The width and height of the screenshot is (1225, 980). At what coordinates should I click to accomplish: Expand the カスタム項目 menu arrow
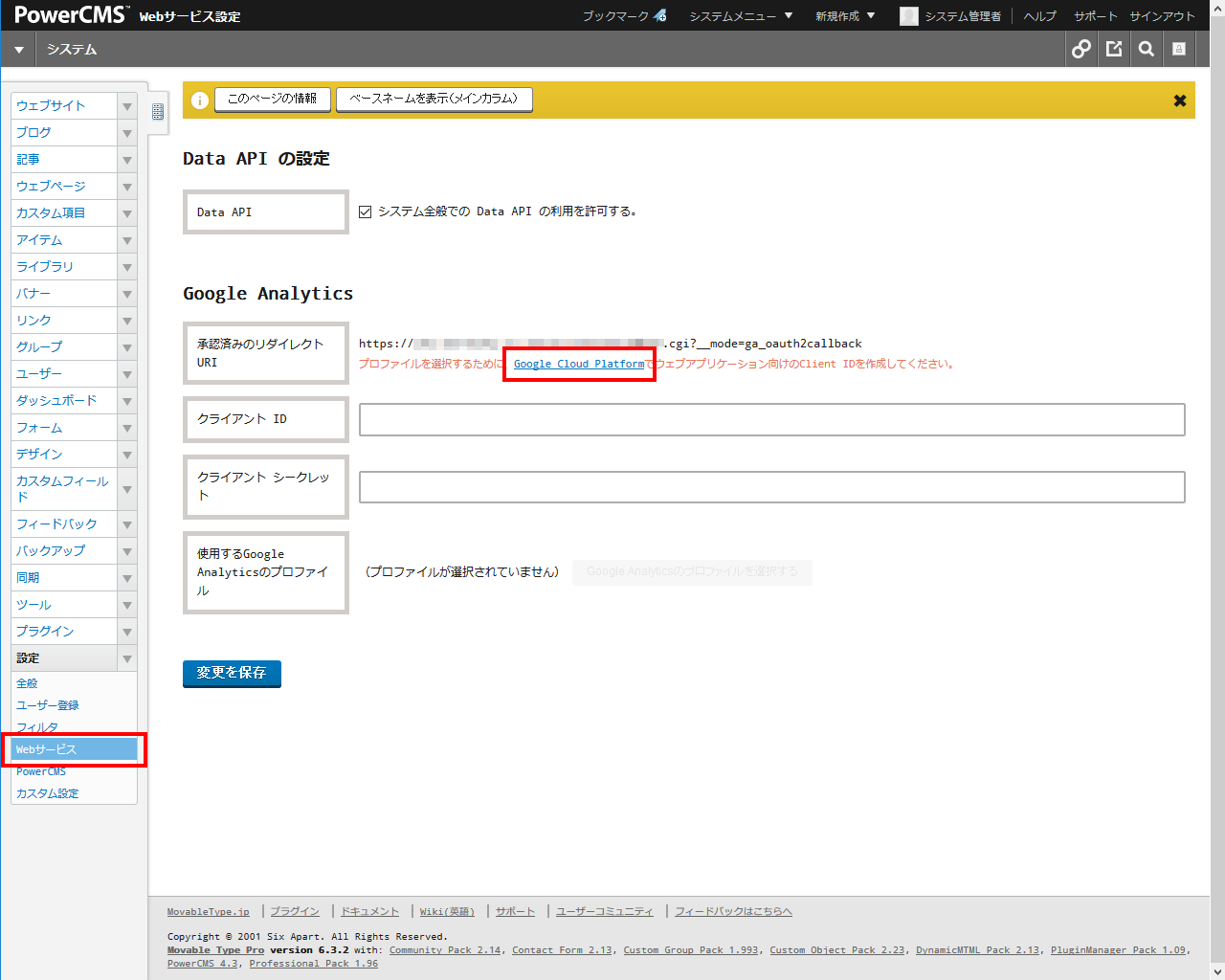(x=127, y=213)
